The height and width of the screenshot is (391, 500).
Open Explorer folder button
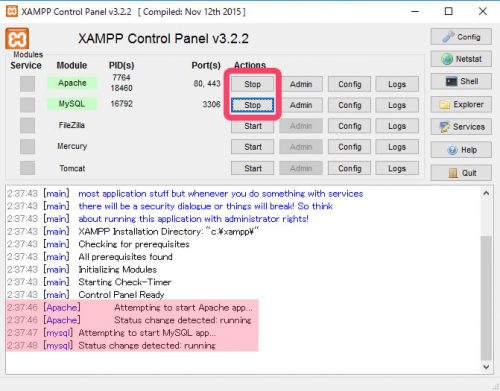pyautogui.click(x=461, y=104)
